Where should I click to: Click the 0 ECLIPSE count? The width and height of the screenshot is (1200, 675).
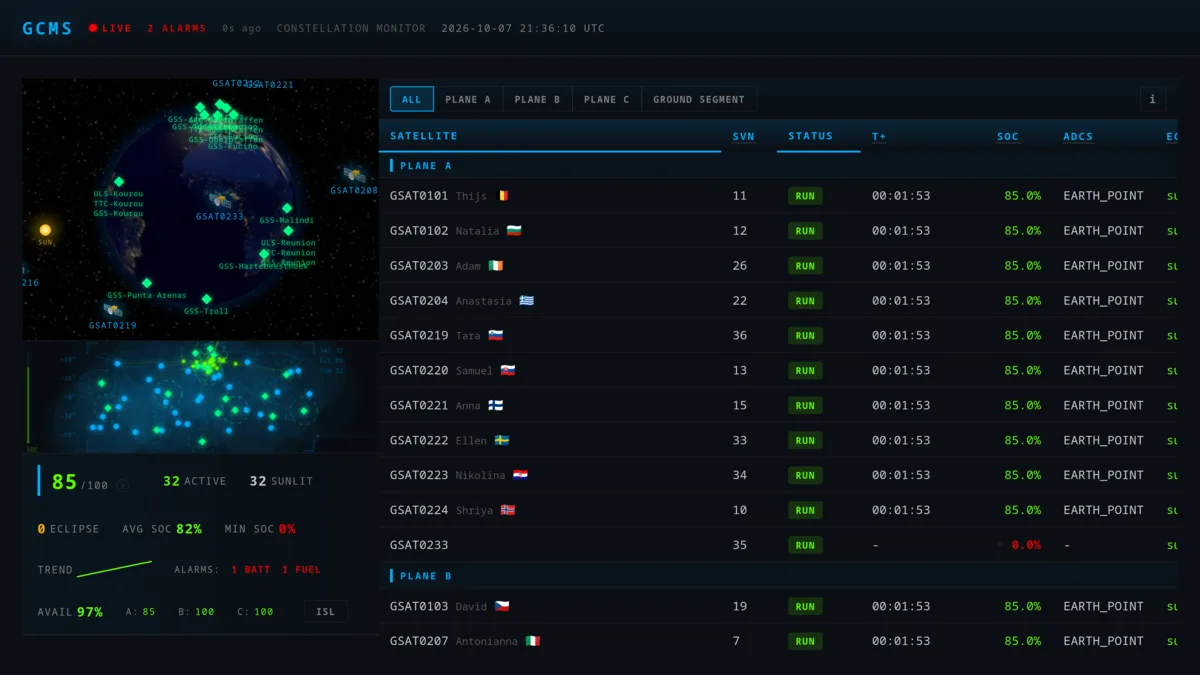68,529
